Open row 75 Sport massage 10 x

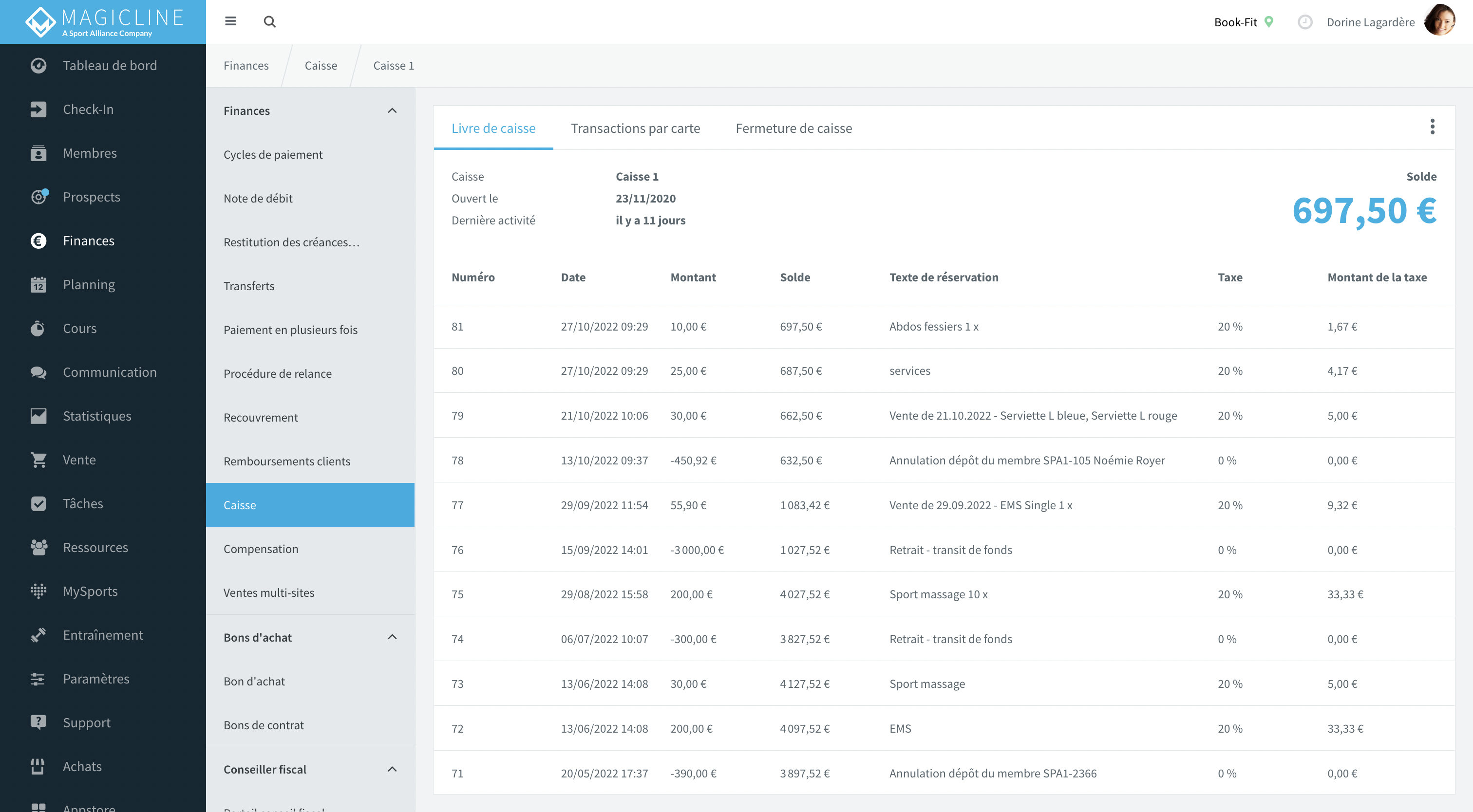coord(944,594)
